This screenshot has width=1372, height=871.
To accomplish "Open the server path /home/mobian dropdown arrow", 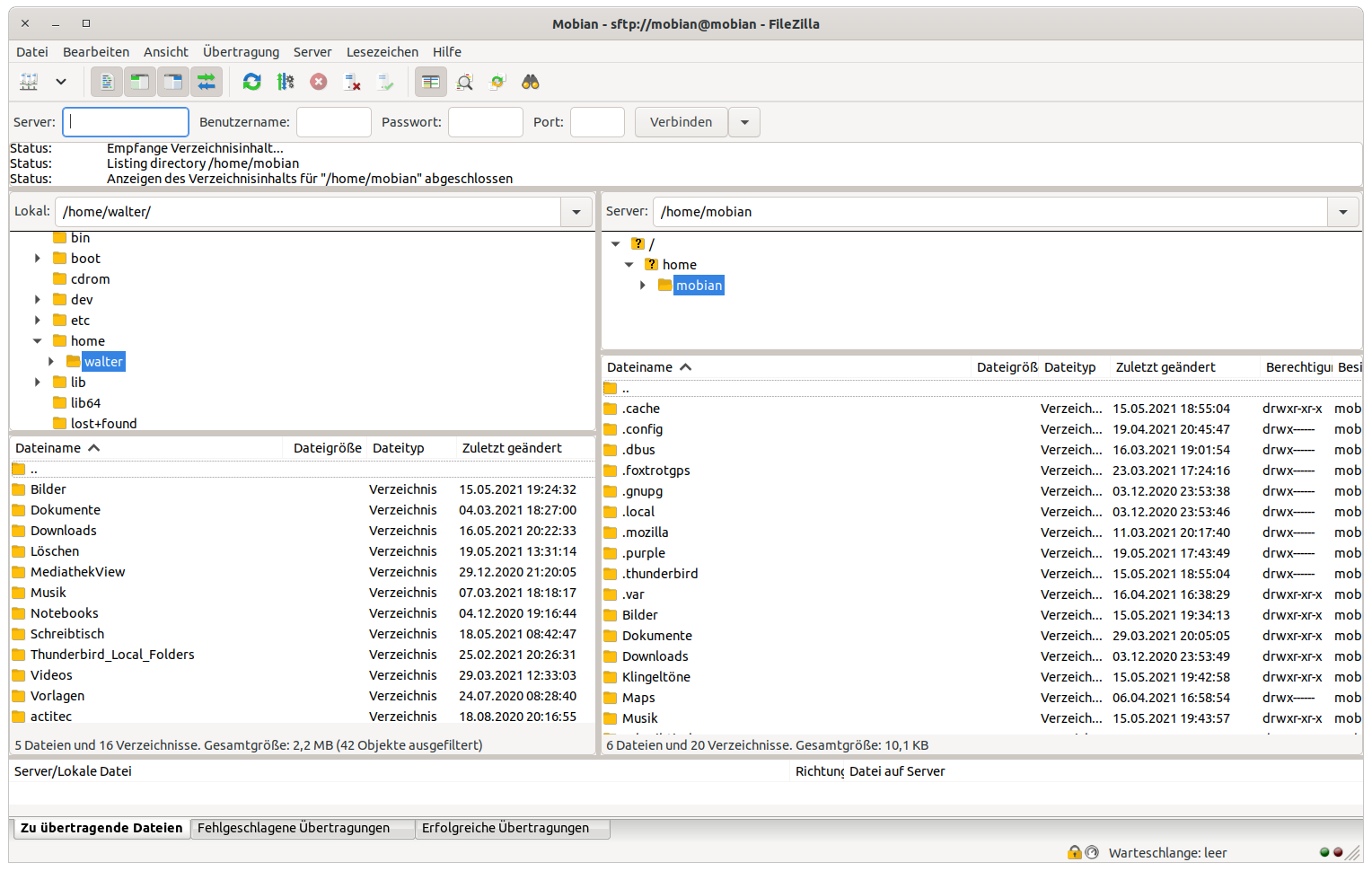I will [x=1343, y=212].
